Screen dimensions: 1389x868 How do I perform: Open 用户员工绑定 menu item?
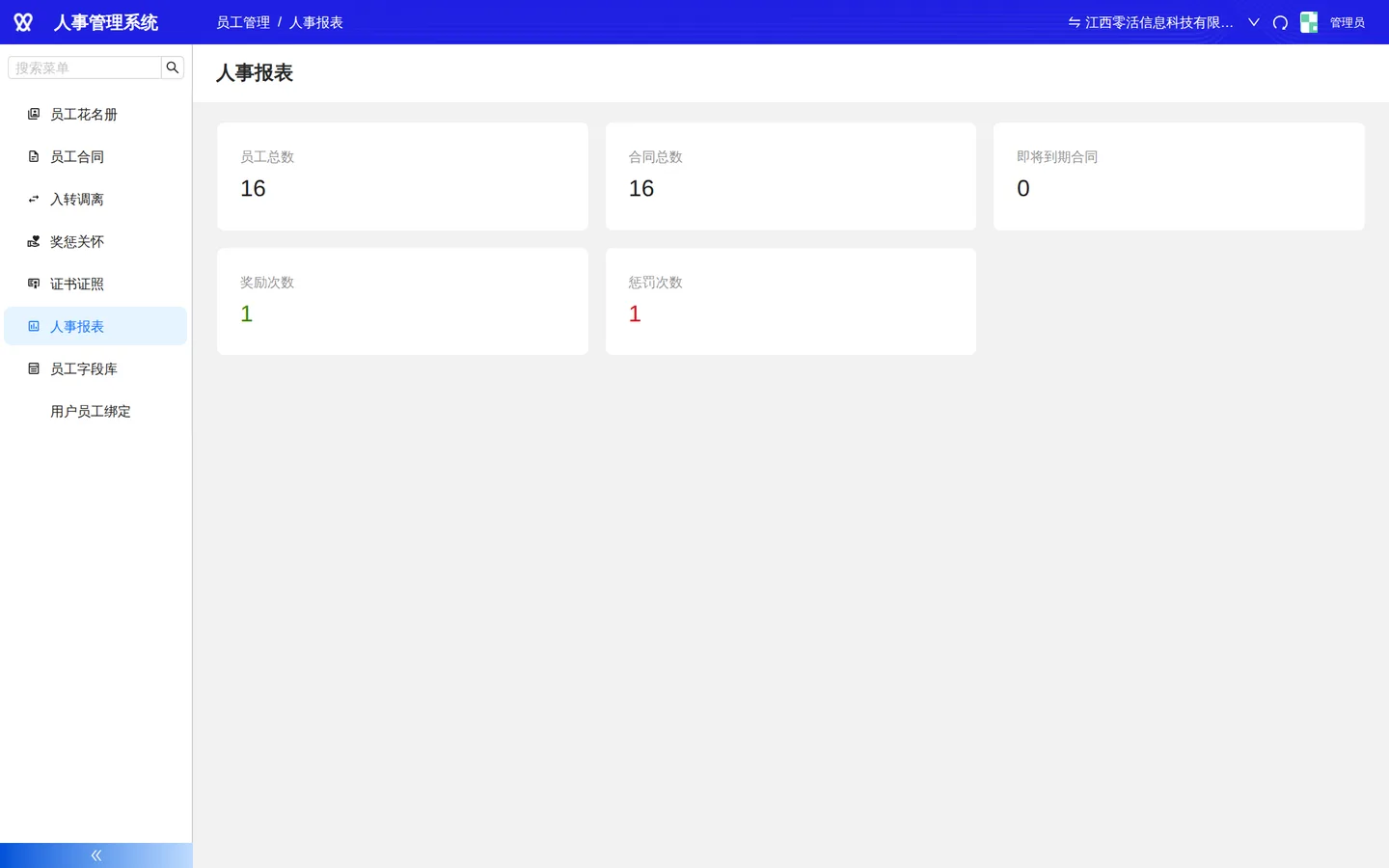click(95, 411)
